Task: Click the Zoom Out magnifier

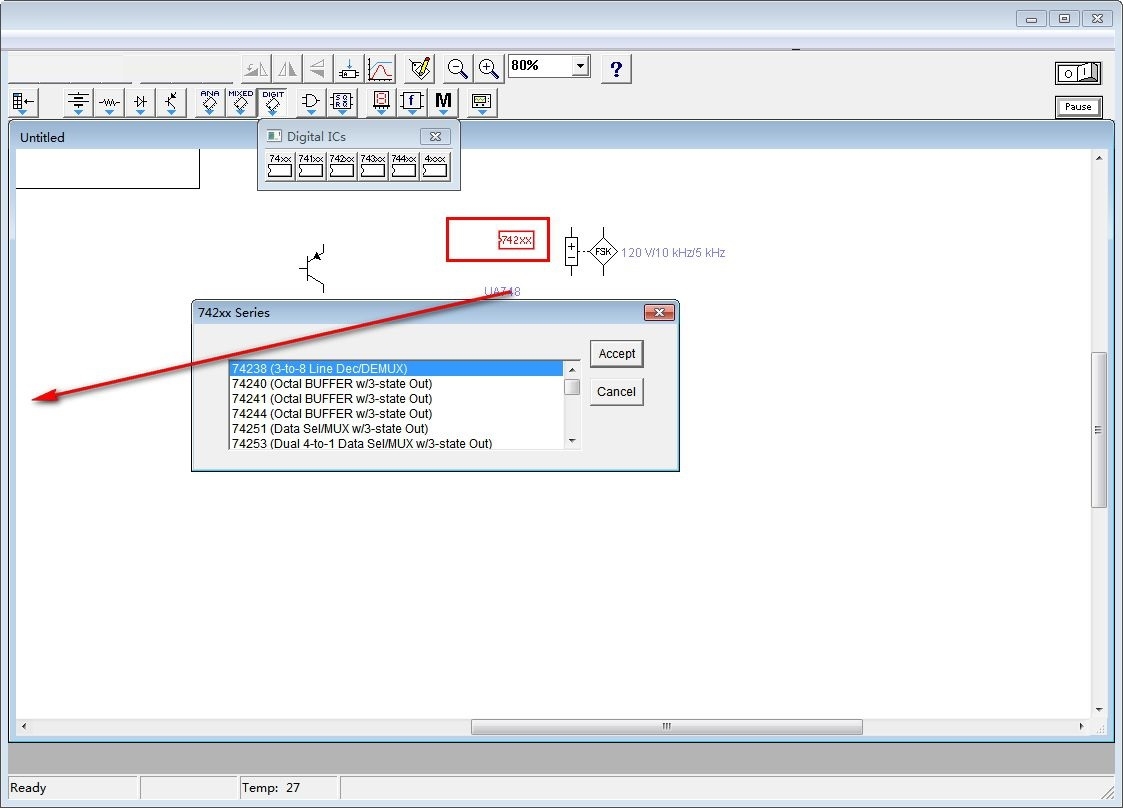Action: click(x=457, y=69)
